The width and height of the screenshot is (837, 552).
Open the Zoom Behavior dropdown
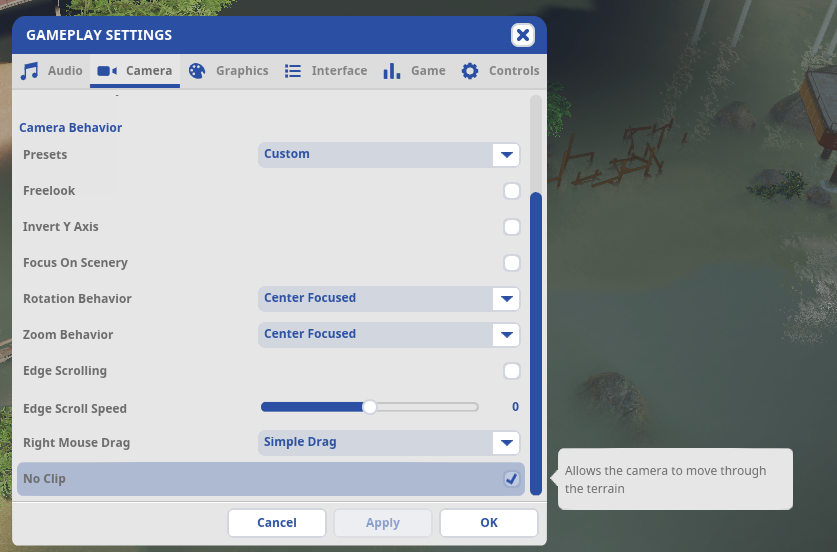(x=389, y=335)
